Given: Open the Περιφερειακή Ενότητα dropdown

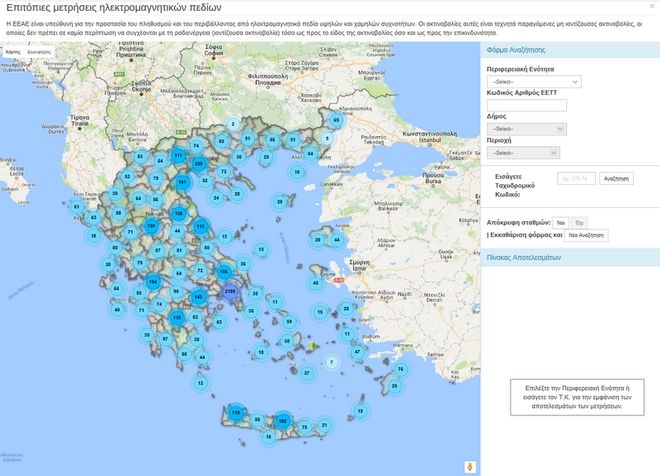Looking at the screenshot, I should click(x=533, y=82).
